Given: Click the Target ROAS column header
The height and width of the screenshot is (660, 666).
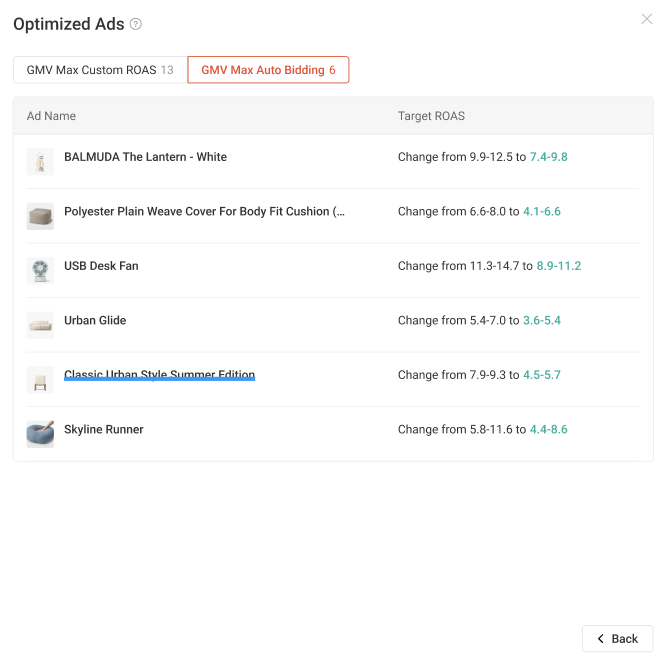Looking at the screenshot, I should (x=431, y=116).
